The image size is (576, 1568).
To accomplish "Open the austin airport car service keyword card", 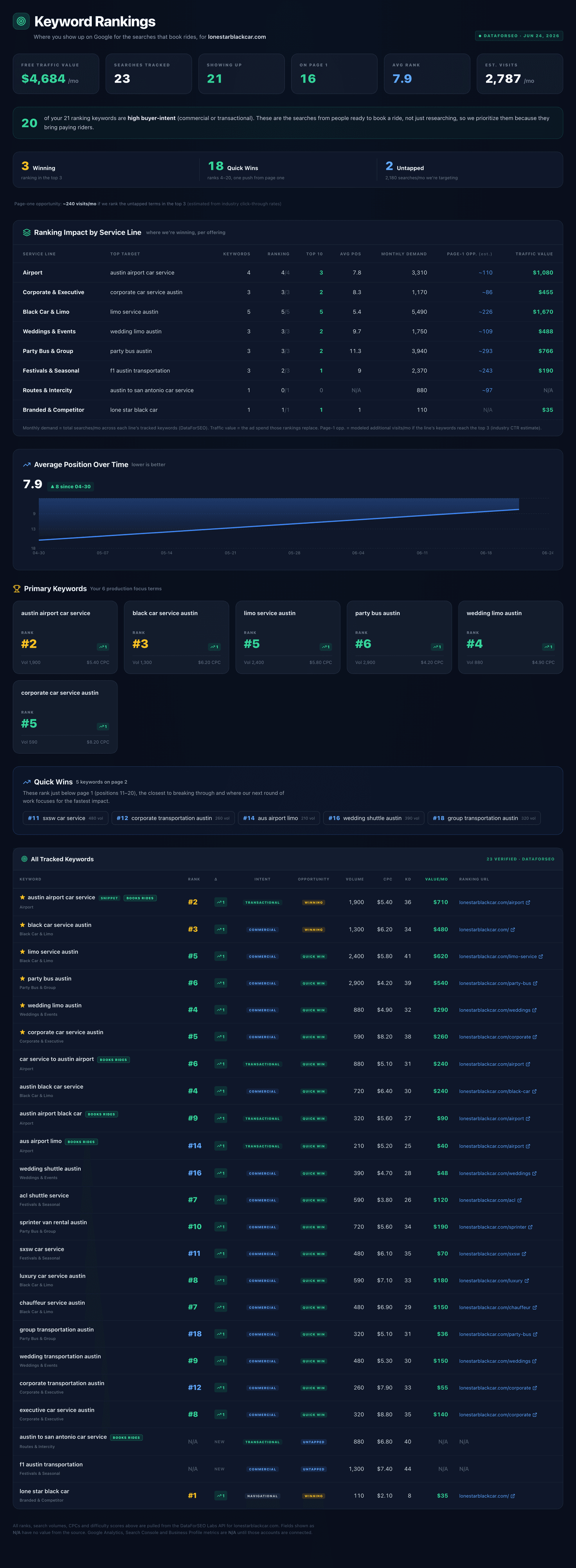I will (65, 637).
